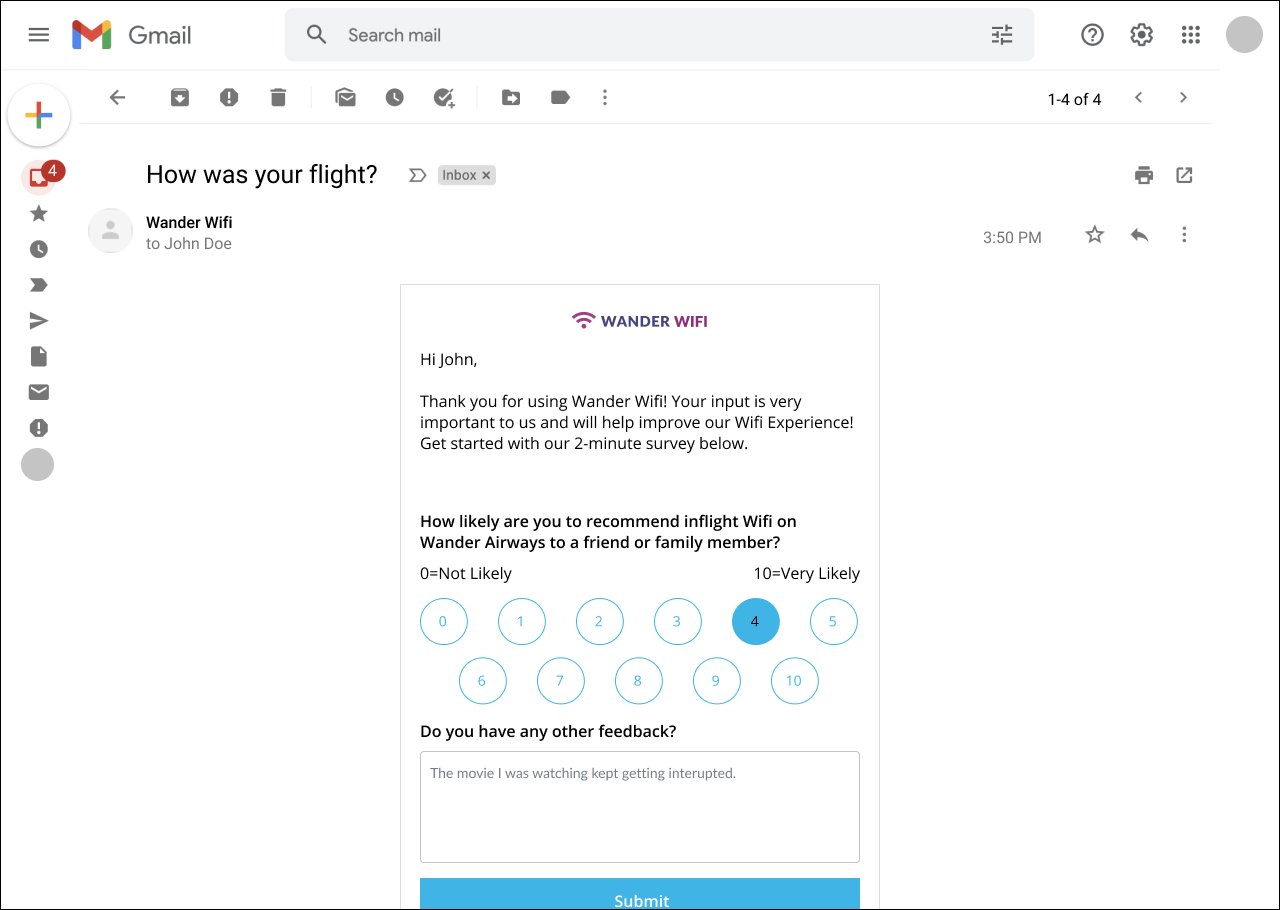1280x910 pixels.
Task: Select rating 5 in the survey
Action: pos(833,622)
